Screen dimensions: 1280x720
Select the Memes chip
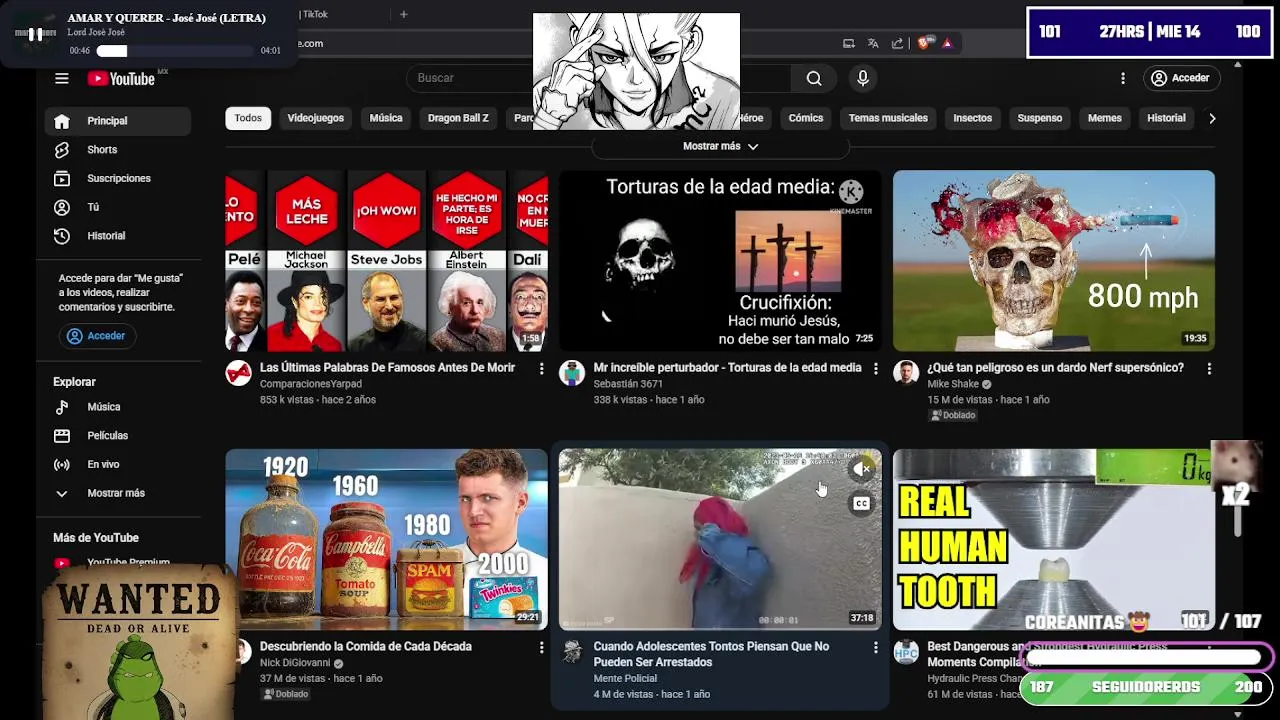(x=1105, y=118)
